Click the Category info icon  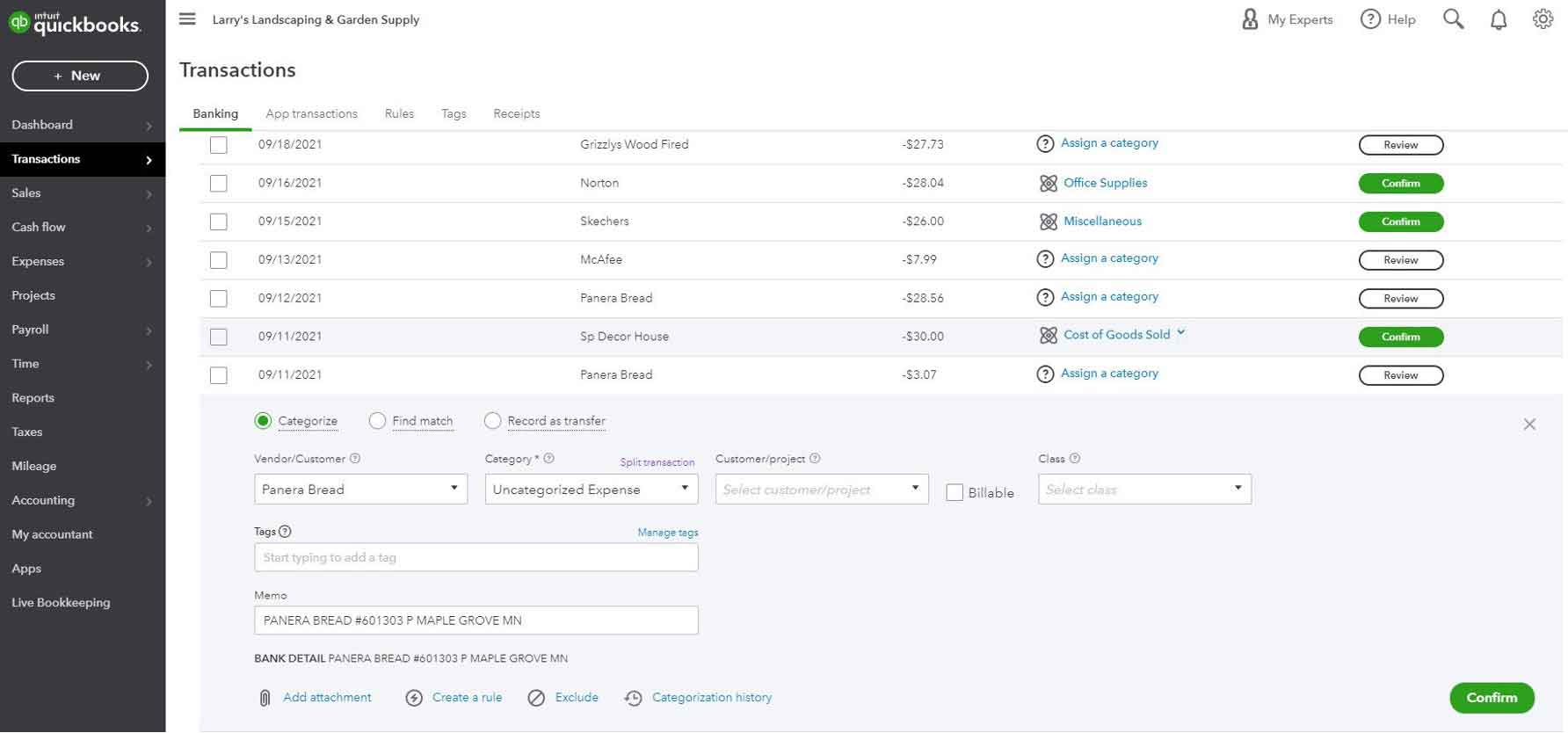coord(548,459)
